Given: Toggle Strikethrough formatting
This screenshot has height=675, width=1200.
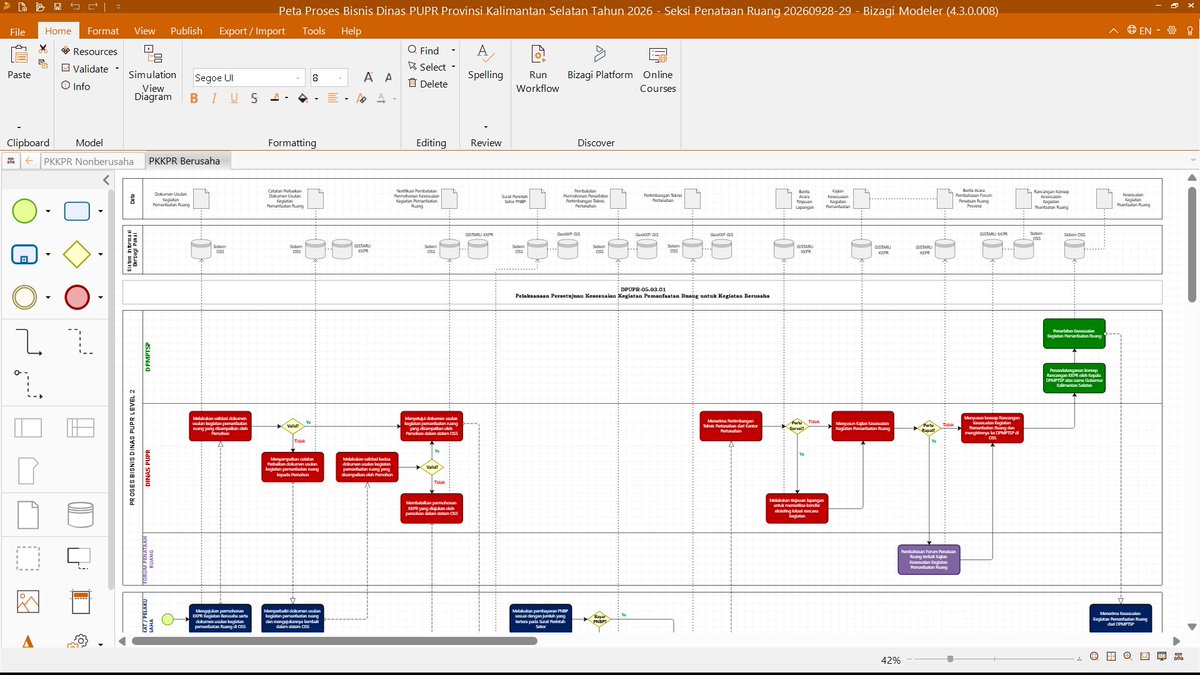Looking at the screenshot, I should pos(254,98).
